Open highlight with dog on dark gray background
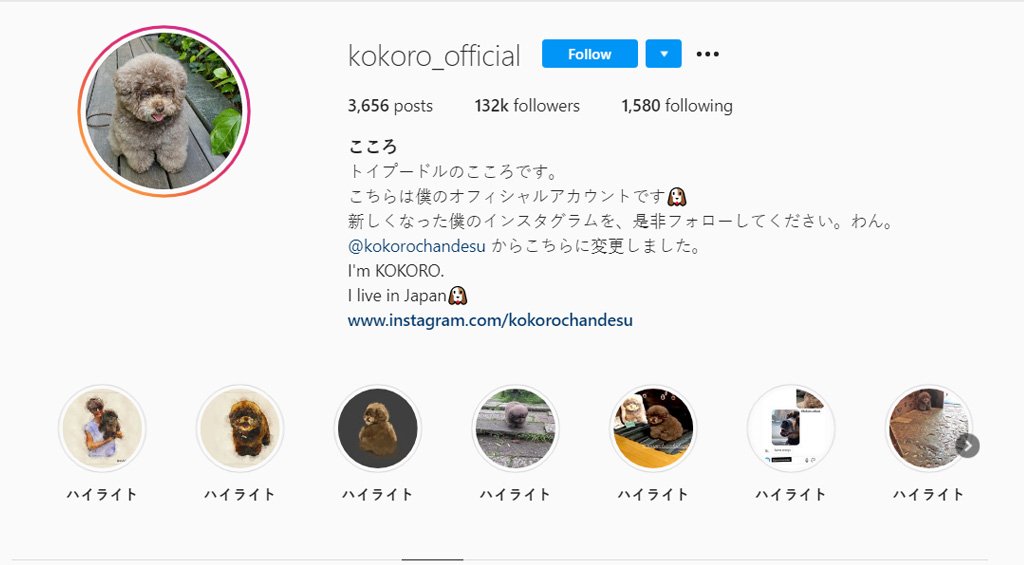1024x565 pixels. (377, 428)
